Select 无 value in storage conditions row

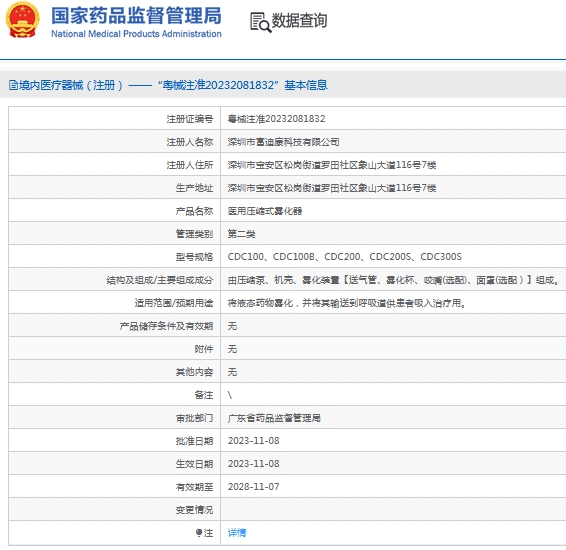(x=232, y=326)
